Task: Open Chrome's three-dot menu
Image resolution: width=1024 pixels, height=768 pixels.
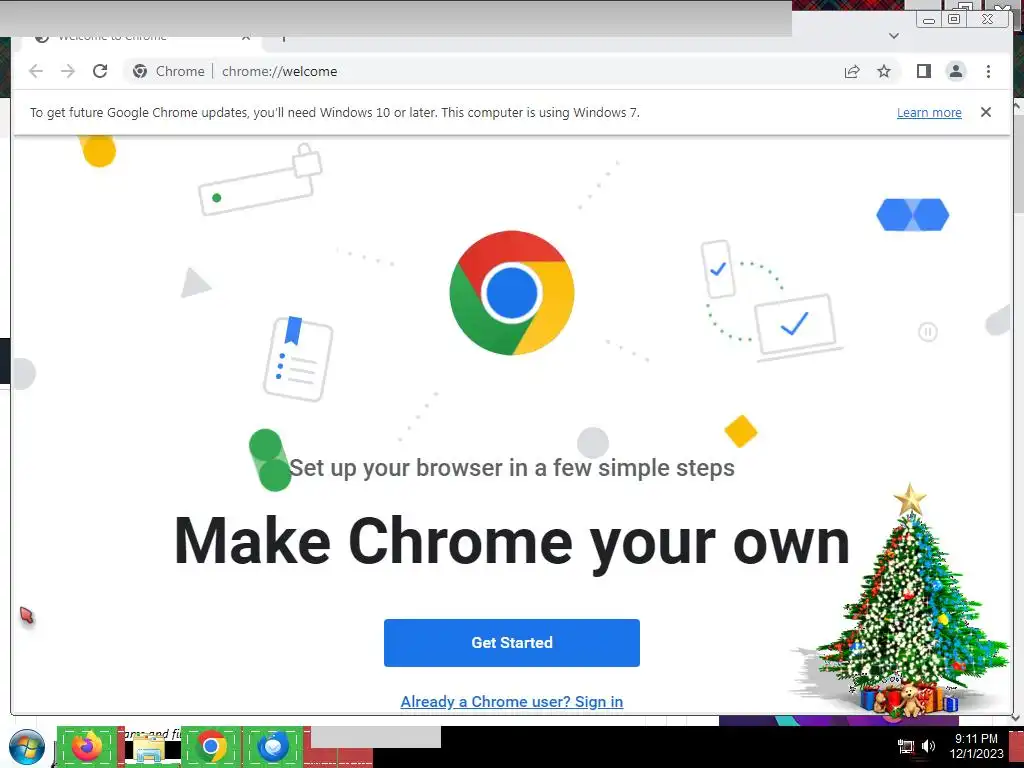Action: [988, 71]
